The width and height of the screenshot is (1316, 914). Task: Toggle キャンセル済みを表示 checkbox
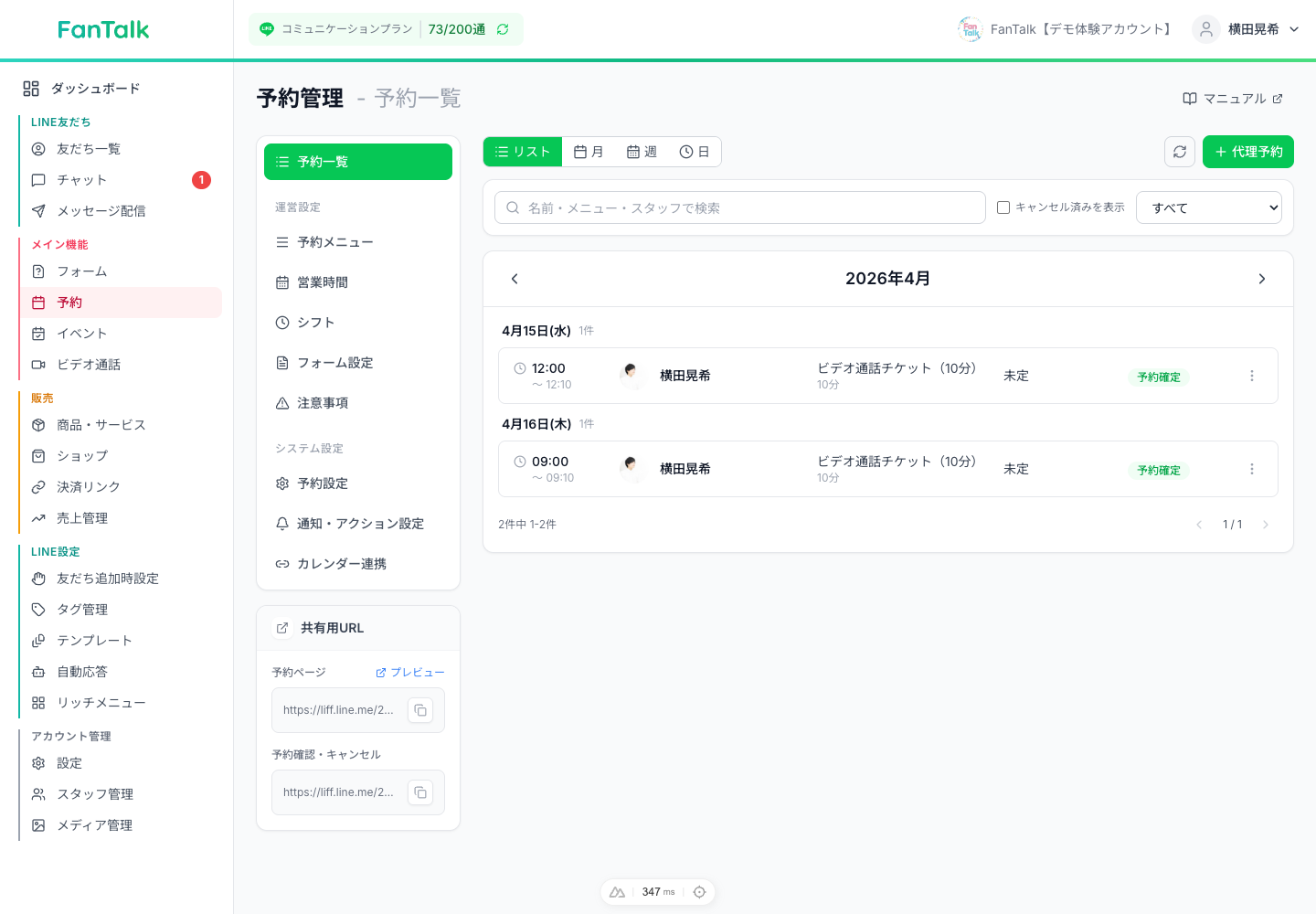coord(1003,207)
